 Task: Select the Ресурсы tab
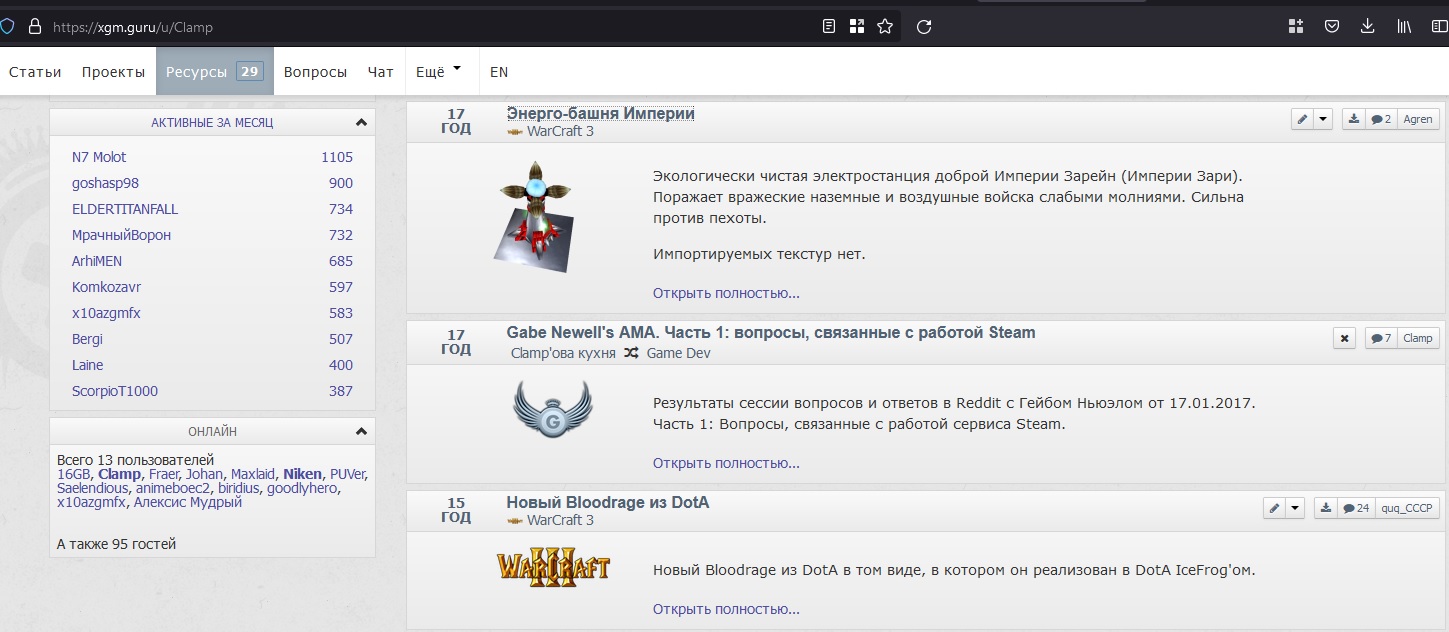[x=214, y=72]
